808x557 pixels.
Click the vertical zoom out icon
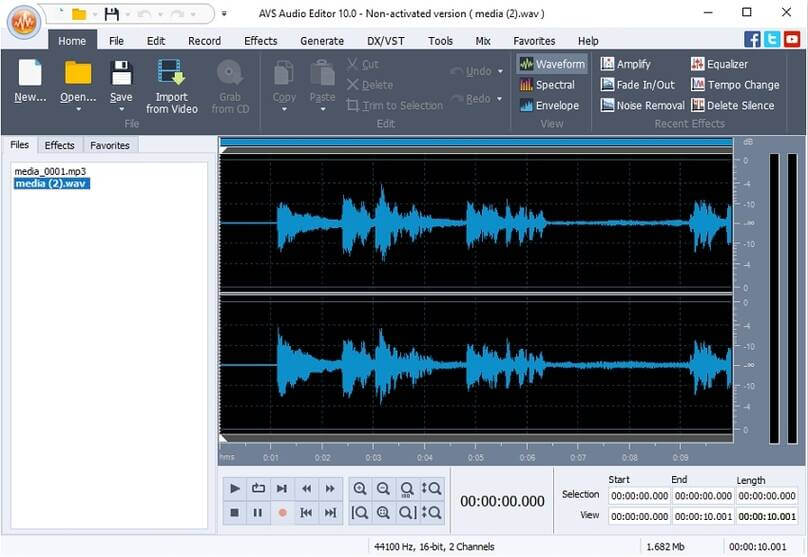pyautogui.click(x=431, y=513)
